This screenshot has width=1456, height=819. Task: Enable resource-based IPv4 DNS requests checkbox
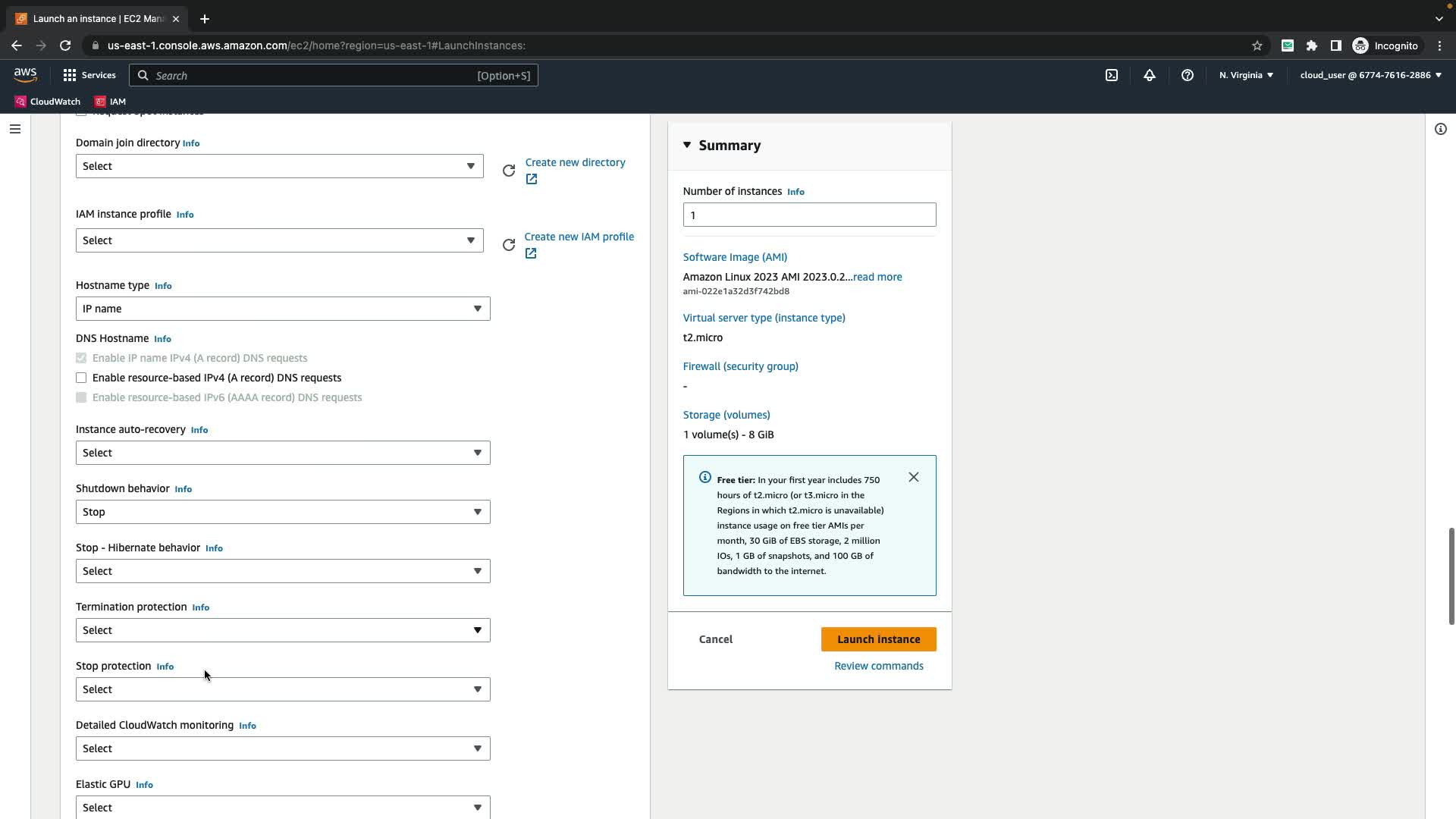[81, 378]
